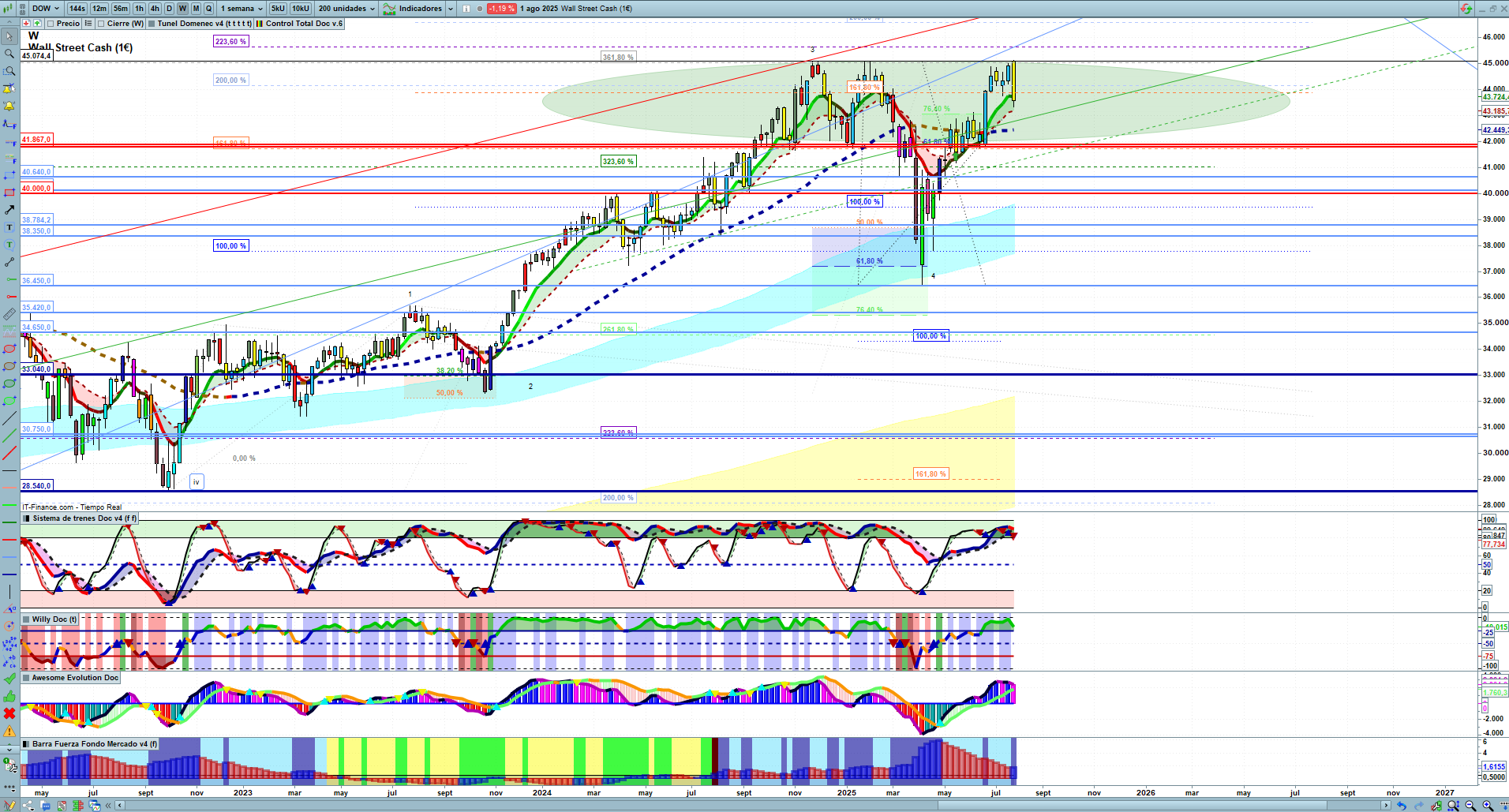Open the arrow dropdown beside Indicadores

451,9
